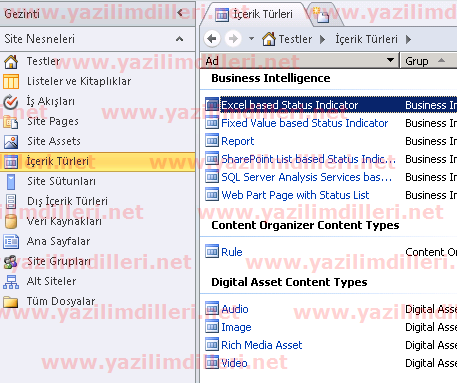Go to İş Akışları
Screen dimensions: 457x383
[x=51, y=101]
